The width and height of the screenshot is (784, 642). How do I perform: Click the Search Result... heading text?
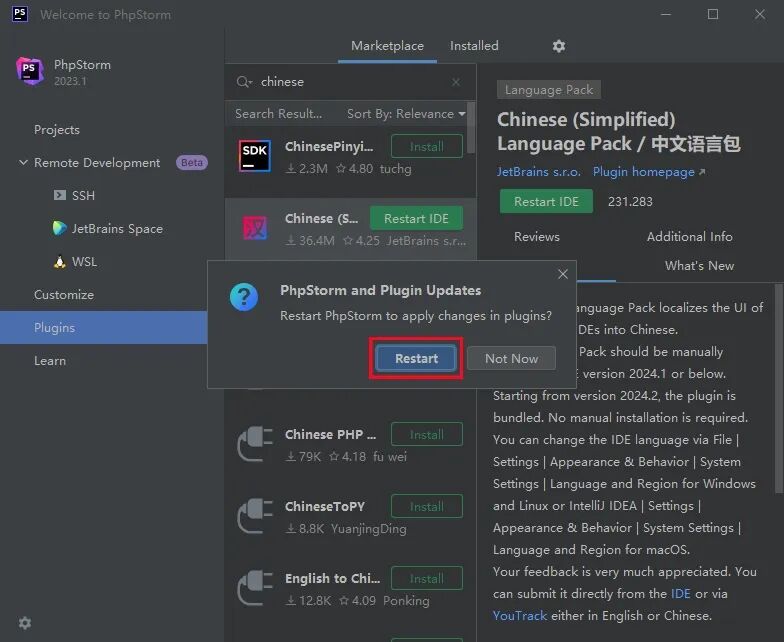pyautogui.click(x=278, y=114)
